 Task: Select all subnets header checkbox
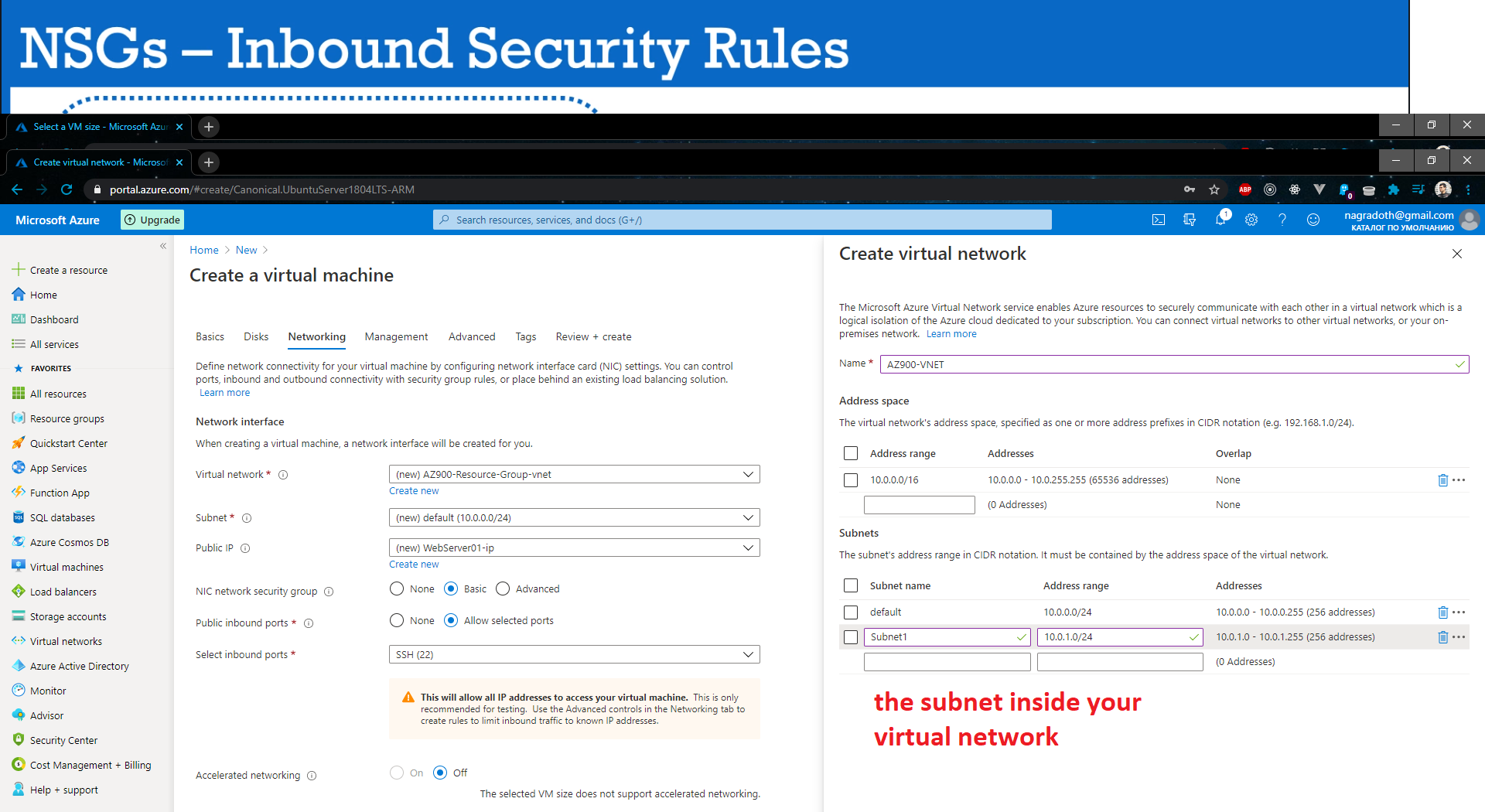click(851, 585)
